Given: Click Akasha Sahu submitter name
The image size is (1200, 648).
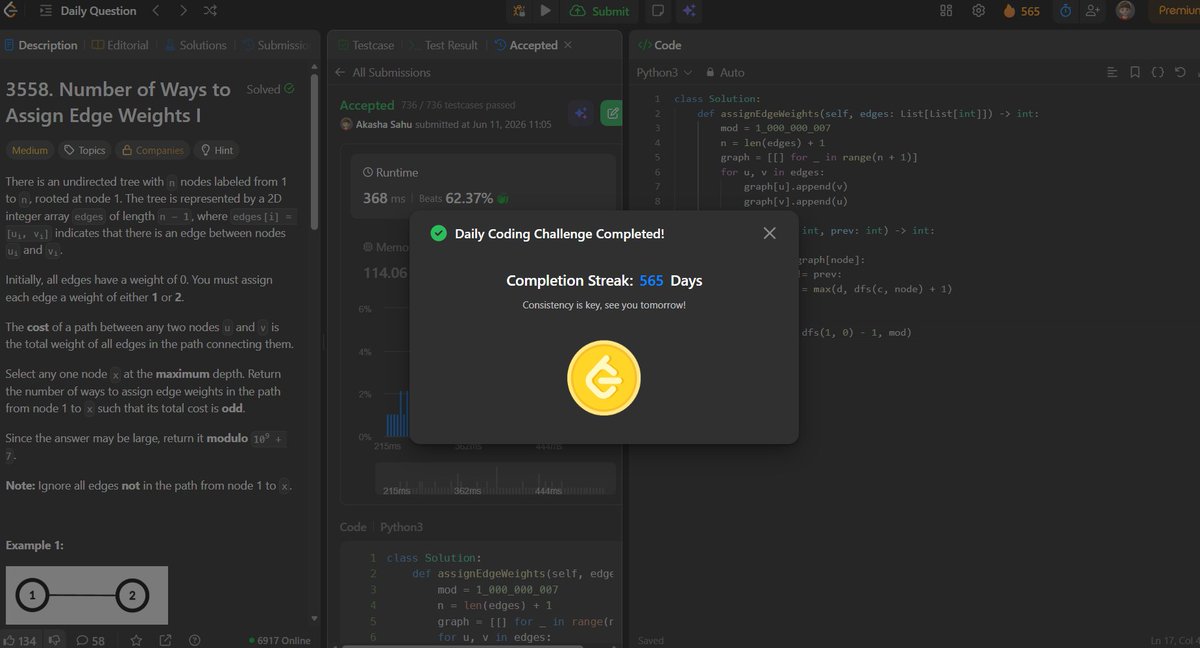Looking at the screenshot, I should tap(384, 124).
